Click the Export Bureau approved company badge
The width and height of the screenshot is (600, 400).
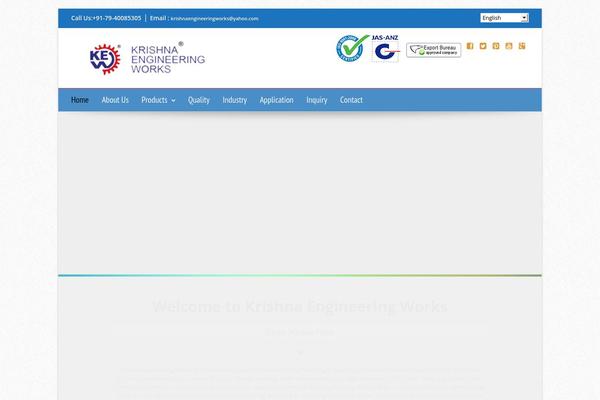click(433, 49)
